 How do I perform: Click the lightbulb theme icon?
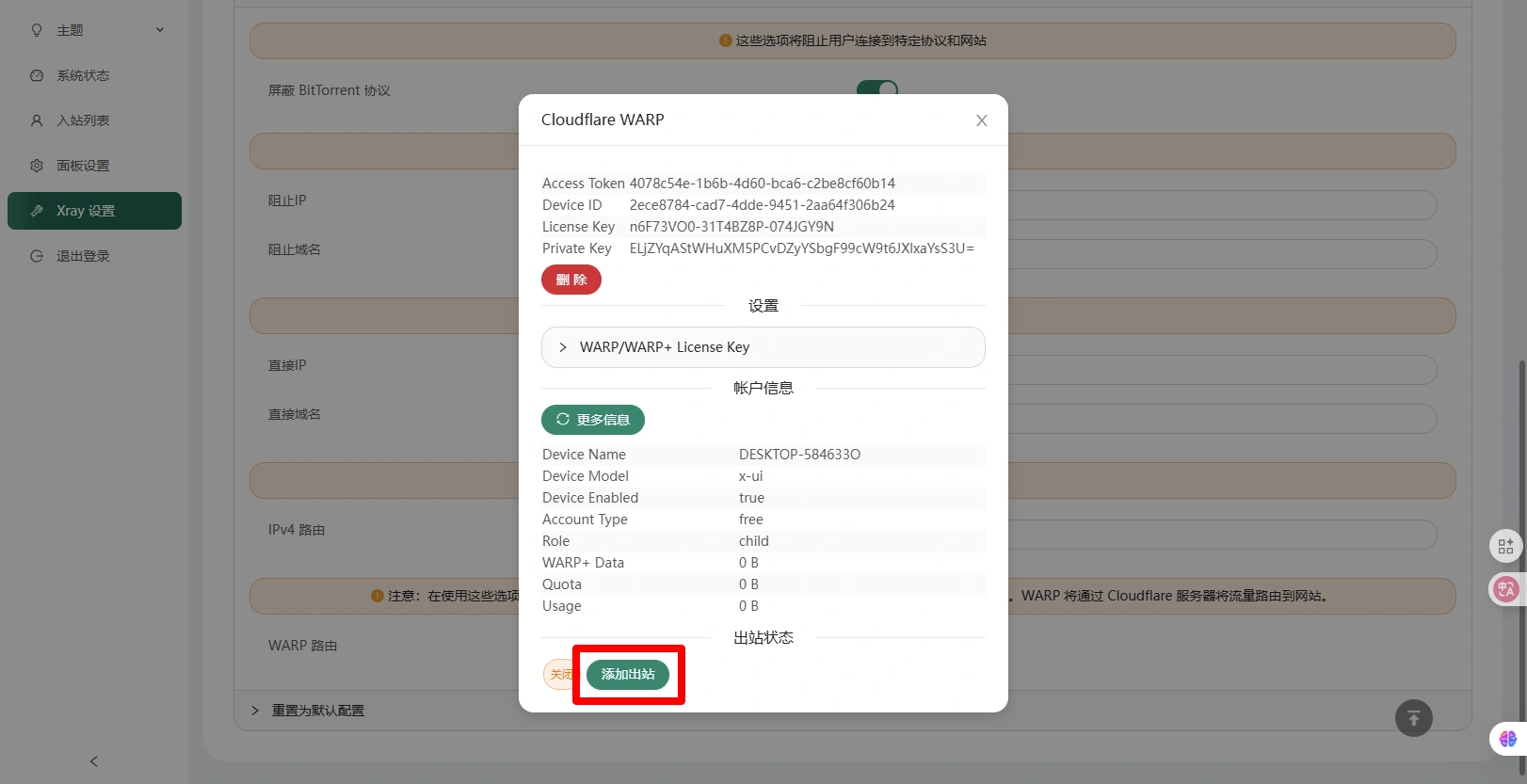[37, 30]
